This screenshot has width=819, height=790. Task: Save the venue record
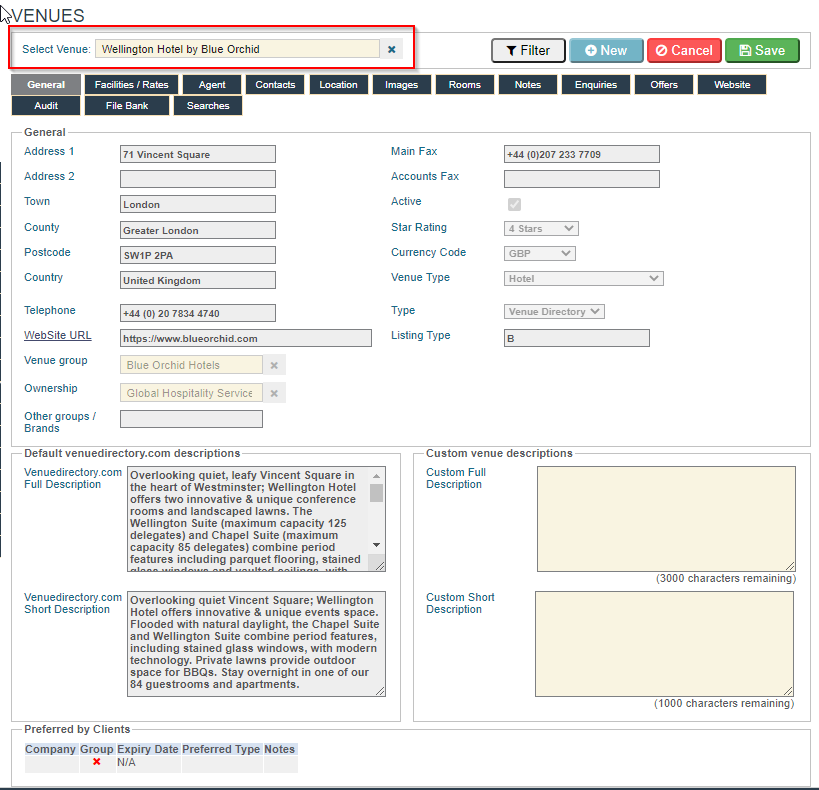click(762, 51)
